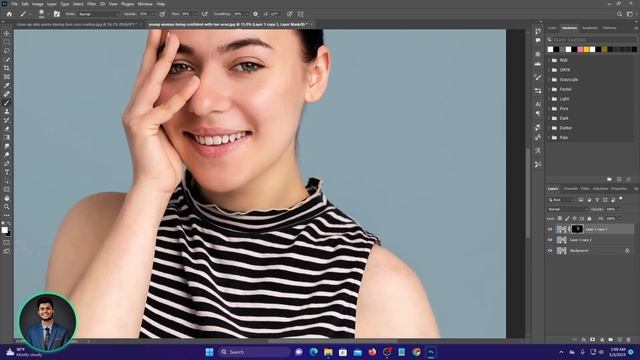Click the Home icon in options bar

pos(9,14)
